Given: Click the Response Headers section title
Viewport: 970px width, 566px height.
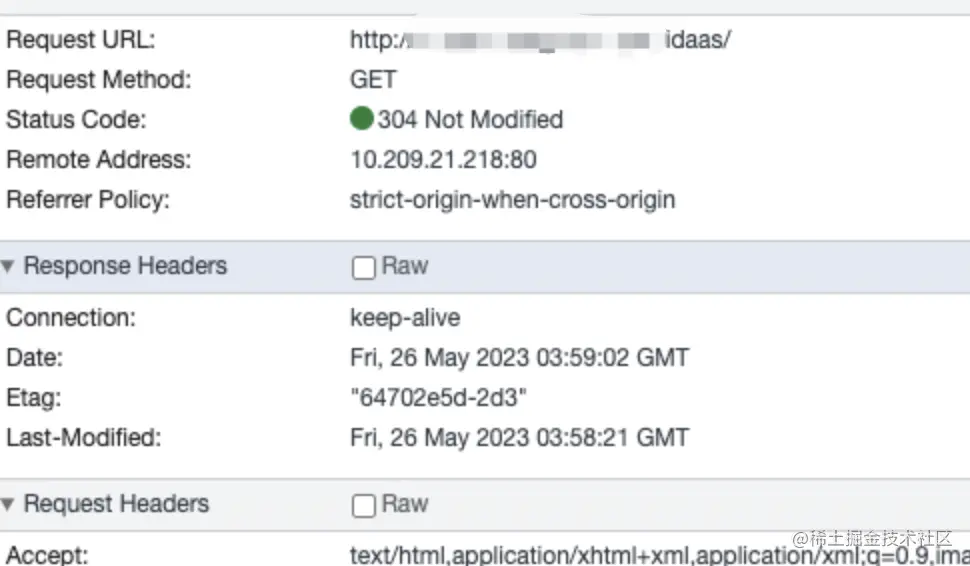Looking at the screenshot, I should click(x=126, y=266).
